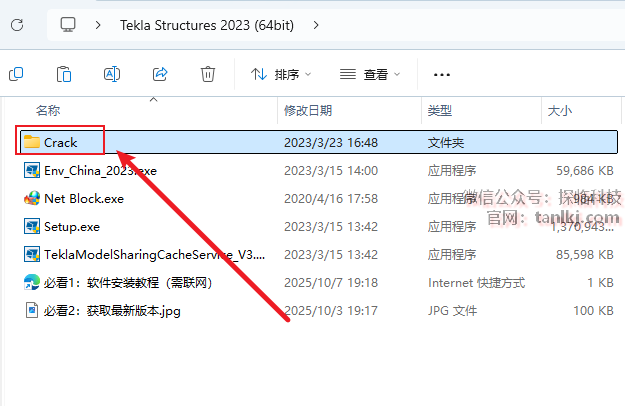Open the 排序 sort dropdown
The image size is (625, 406).
[x=281, y=74]
